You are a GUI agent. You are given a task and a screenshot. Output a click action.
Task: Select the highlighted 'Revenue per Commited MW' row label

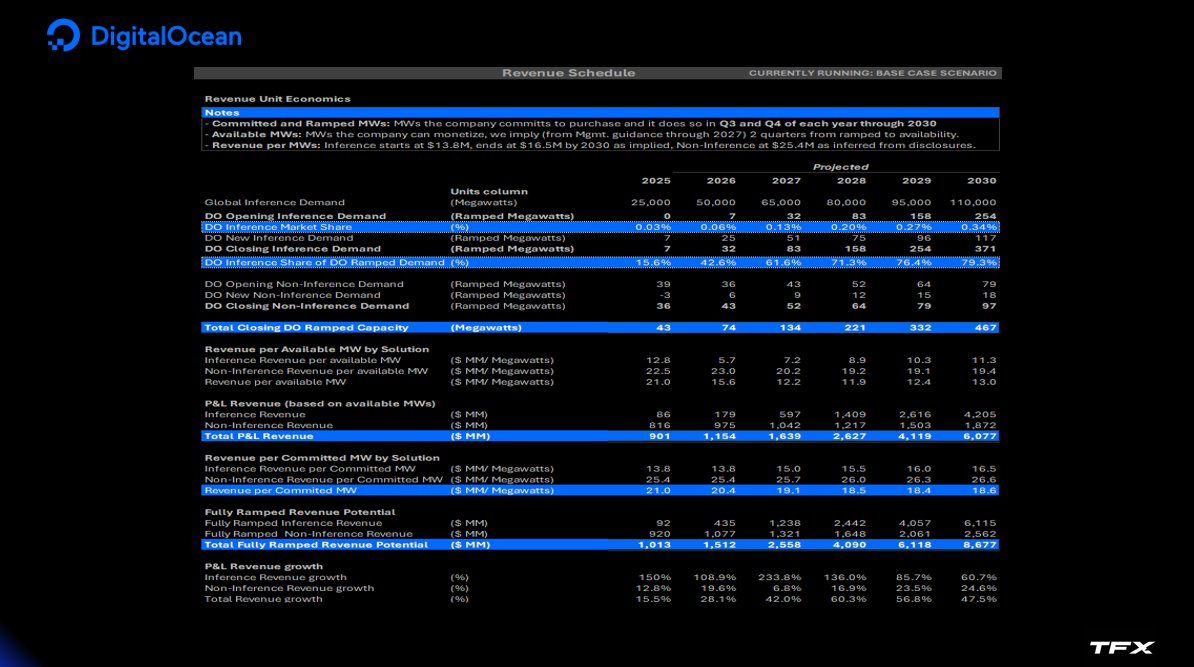click(x=280, y=490)
